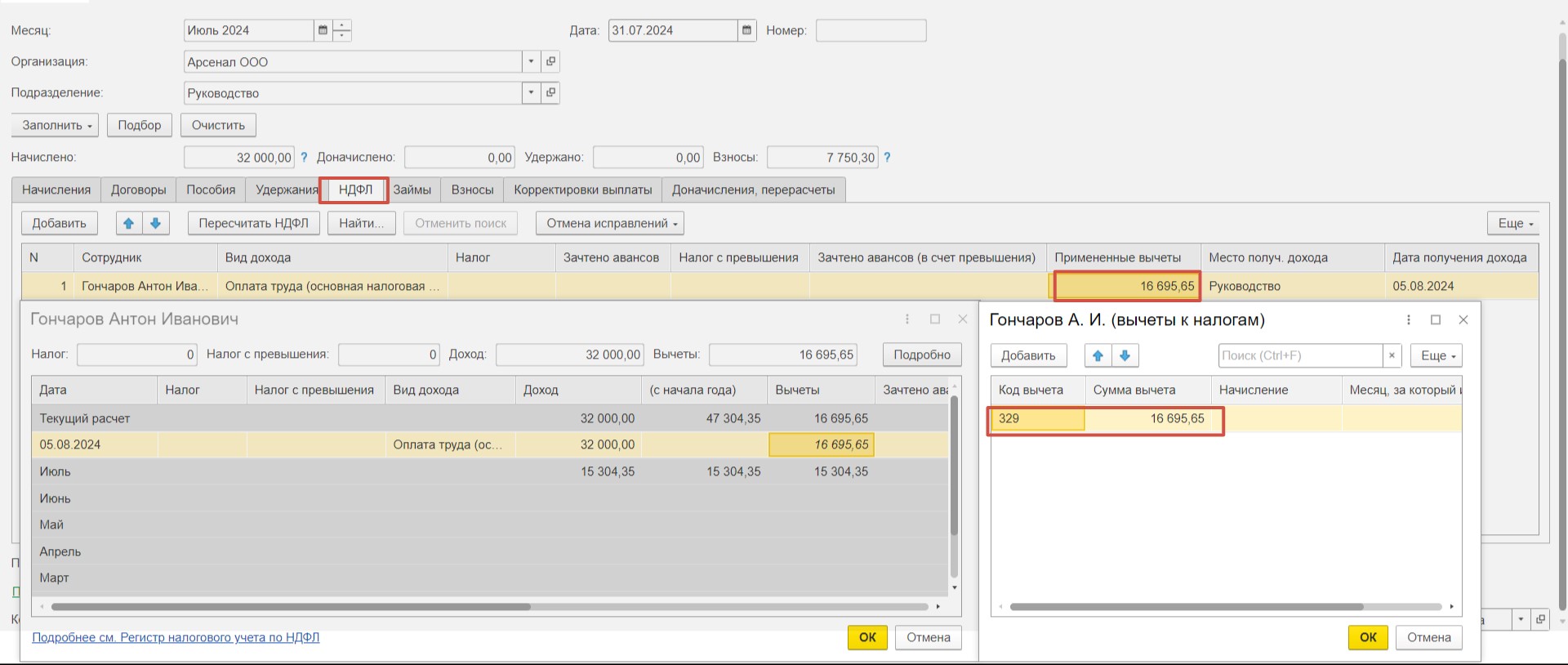Click the Месяц field stepper arrows
This screenshot has height=665, width=1568.
pyautogui.click(x=342, y=30)
